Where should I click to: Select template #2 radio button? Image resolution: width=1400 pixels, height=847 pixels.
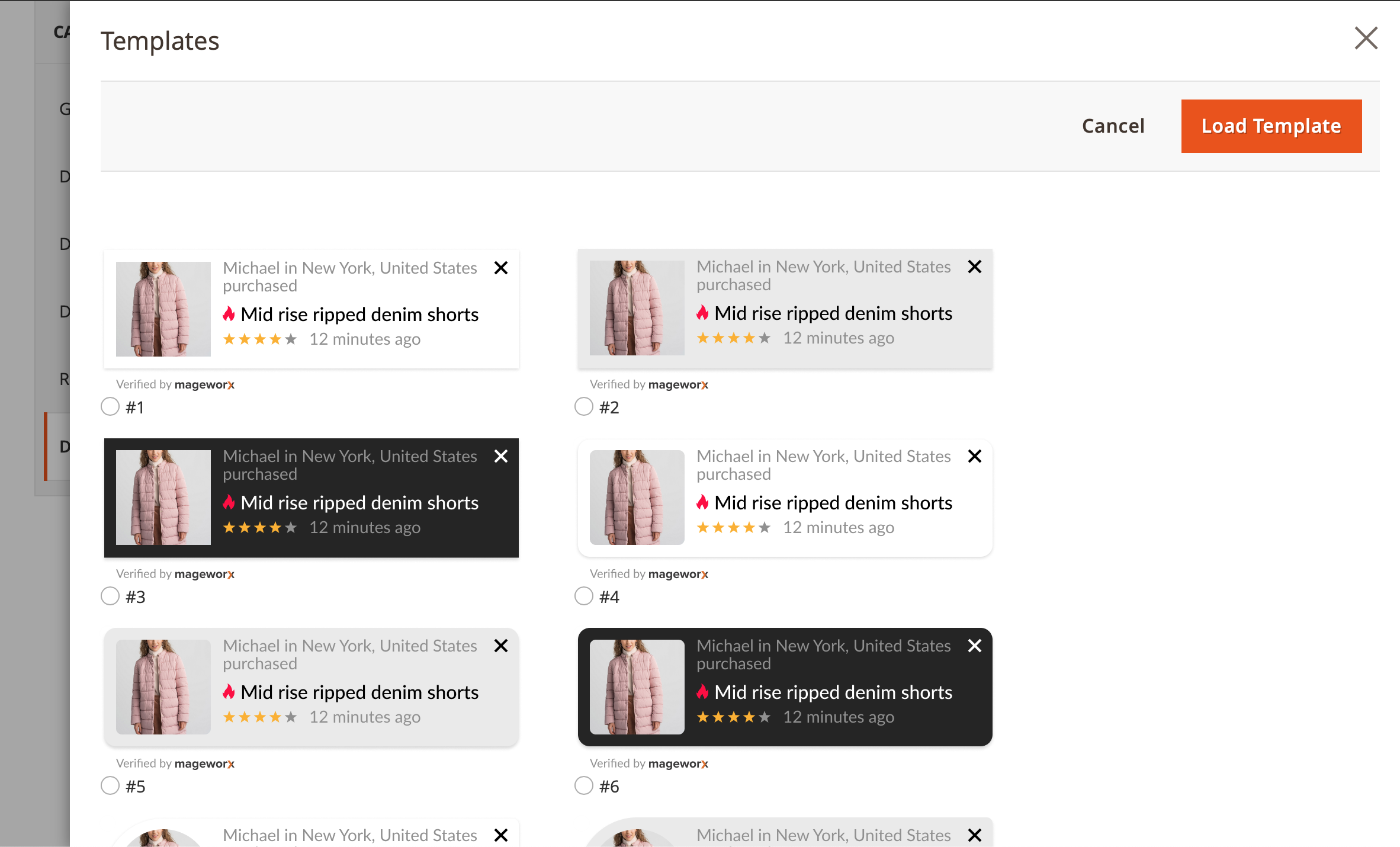pyautogui.click(x=584, y=407)
